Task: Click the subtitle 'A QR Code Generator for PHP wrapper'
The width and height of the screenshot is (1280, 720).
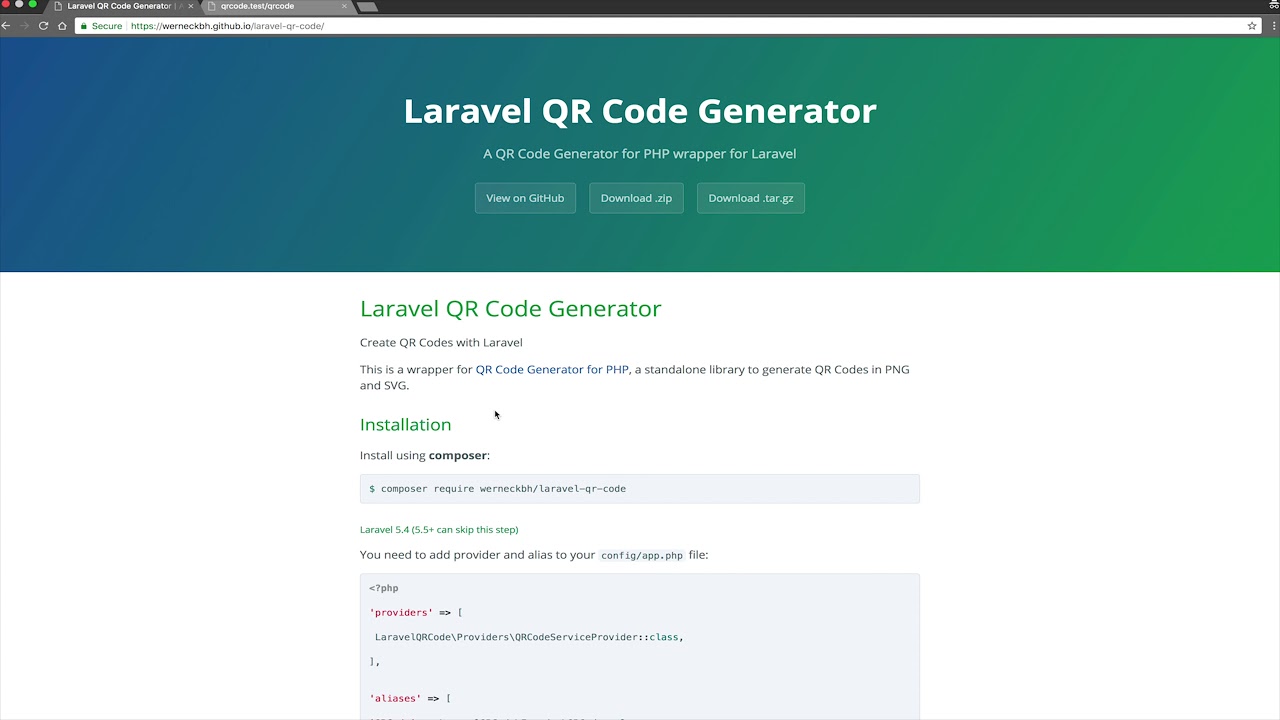Action: click(640, 154)
